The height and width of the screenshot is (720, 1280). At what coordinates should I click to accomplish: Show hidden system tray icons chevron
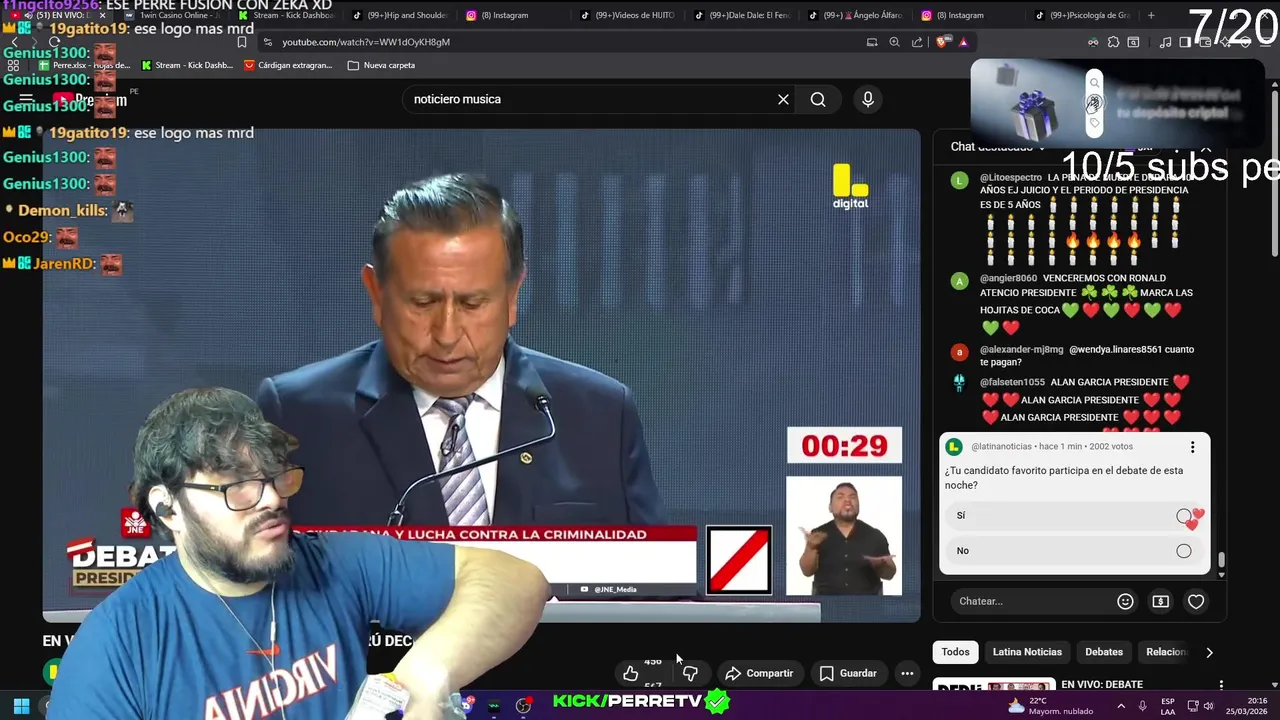(1119, 706)
